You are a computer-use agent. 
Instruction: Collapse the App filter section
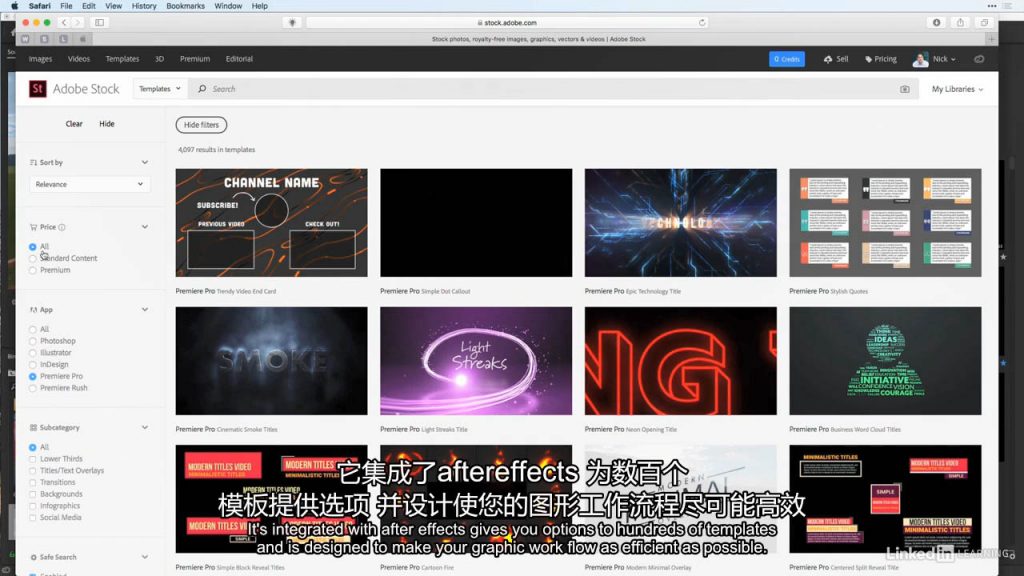point(145,310)
